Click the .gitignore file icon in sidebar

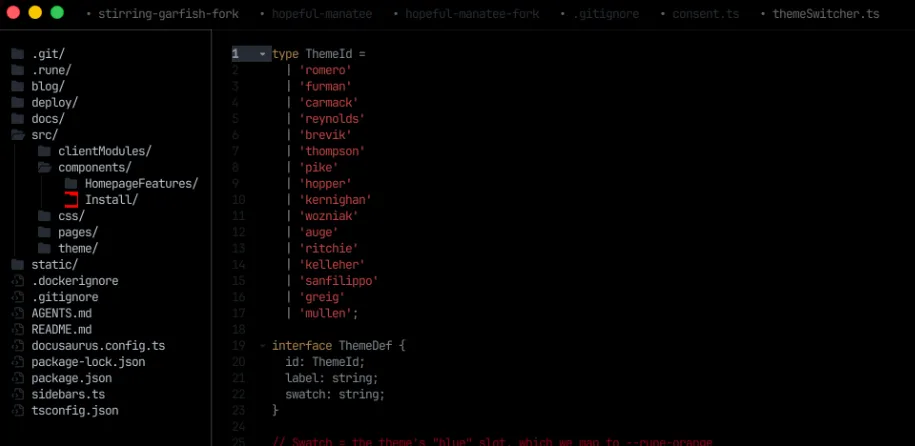tap(18, 297)
